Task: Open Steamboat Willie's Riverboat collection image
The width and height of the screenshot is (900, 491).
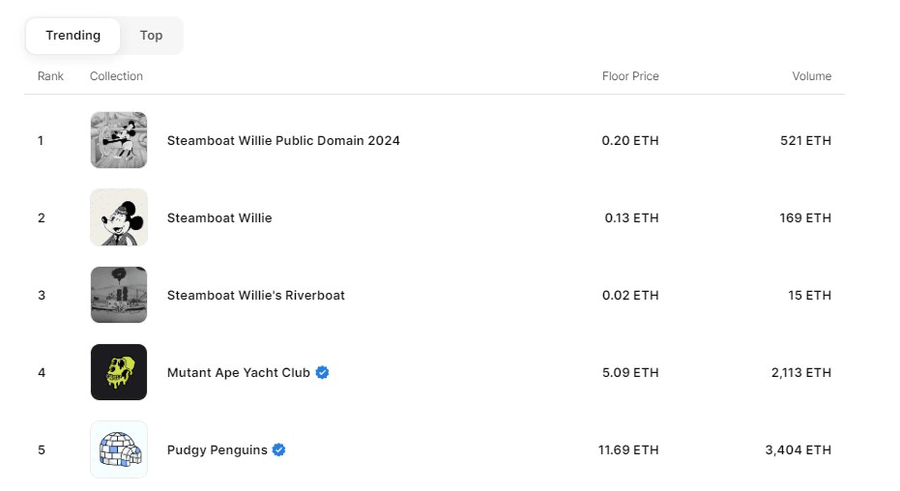Action: click(x=118, y=295)
